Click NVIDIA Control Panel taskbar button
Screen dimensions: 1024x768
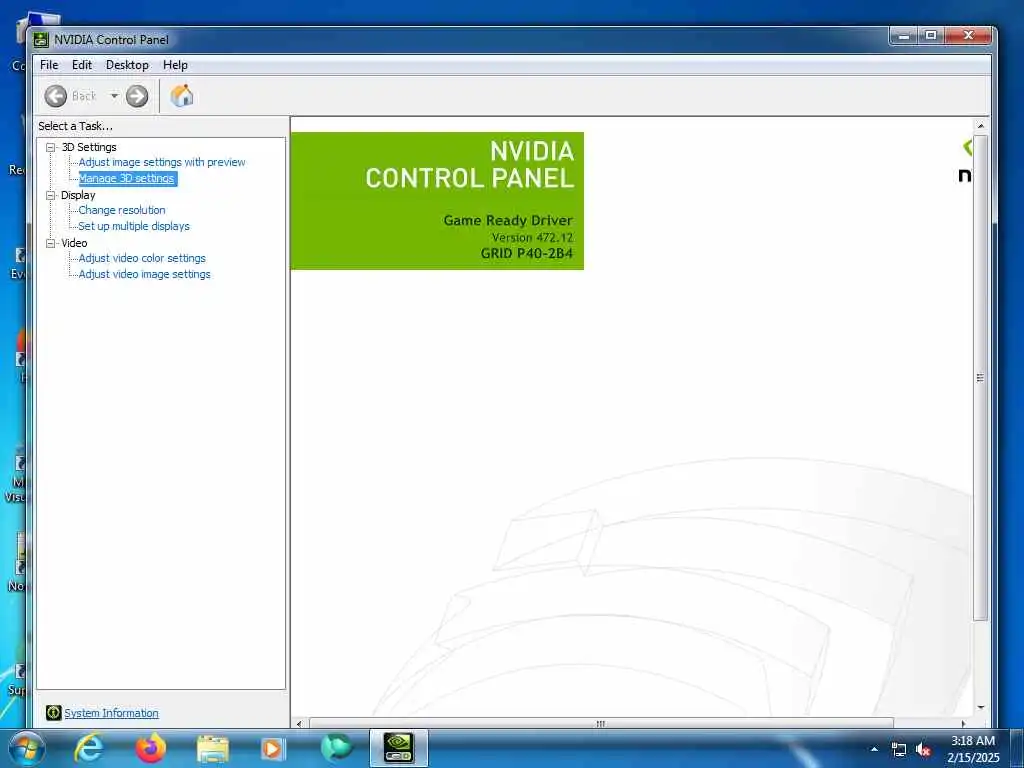click(399, 748)
